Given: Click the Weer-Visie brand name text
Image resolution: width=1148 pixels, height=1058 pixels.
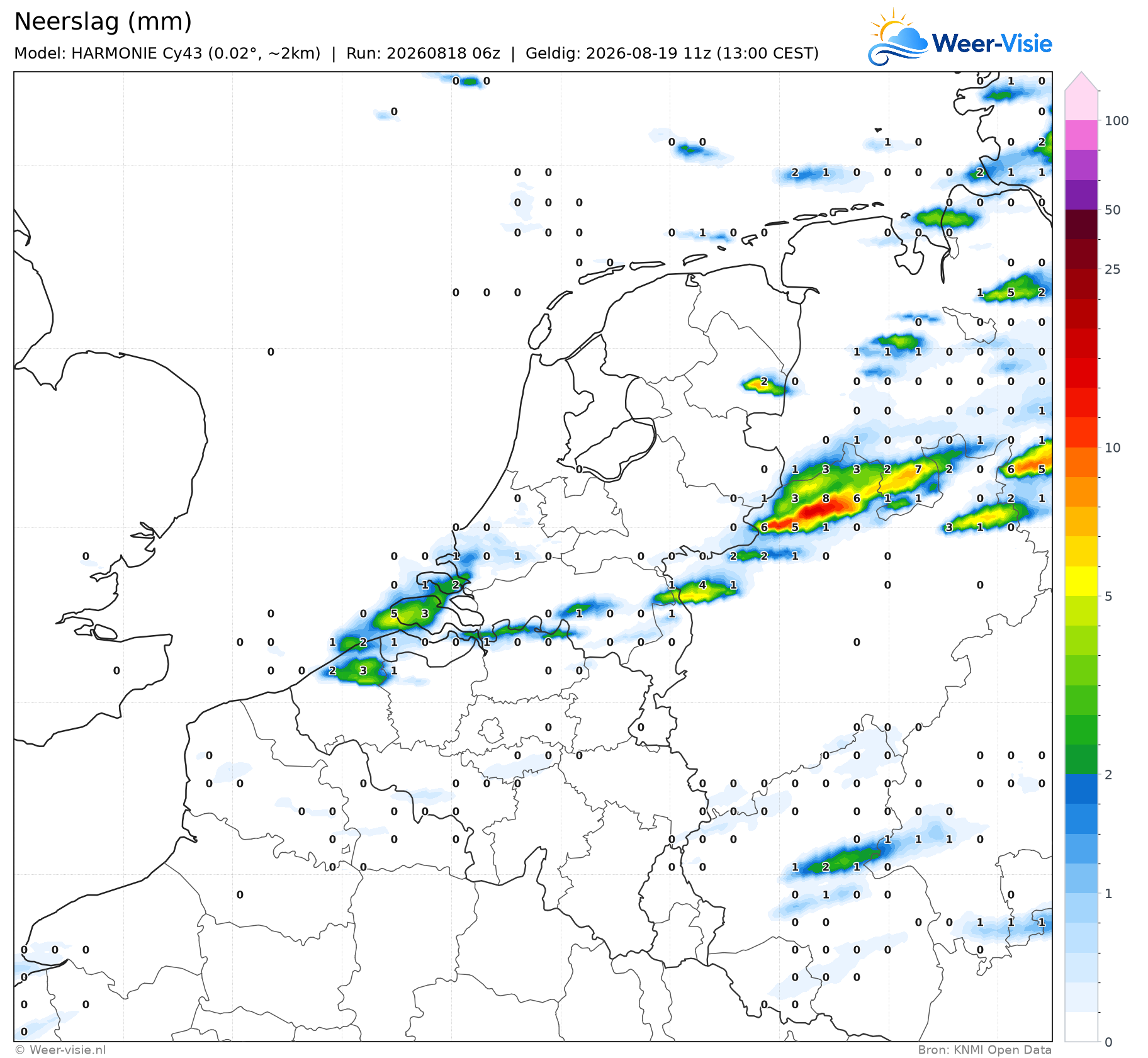Looking at the screenshot, I should [x=992, y=43].
